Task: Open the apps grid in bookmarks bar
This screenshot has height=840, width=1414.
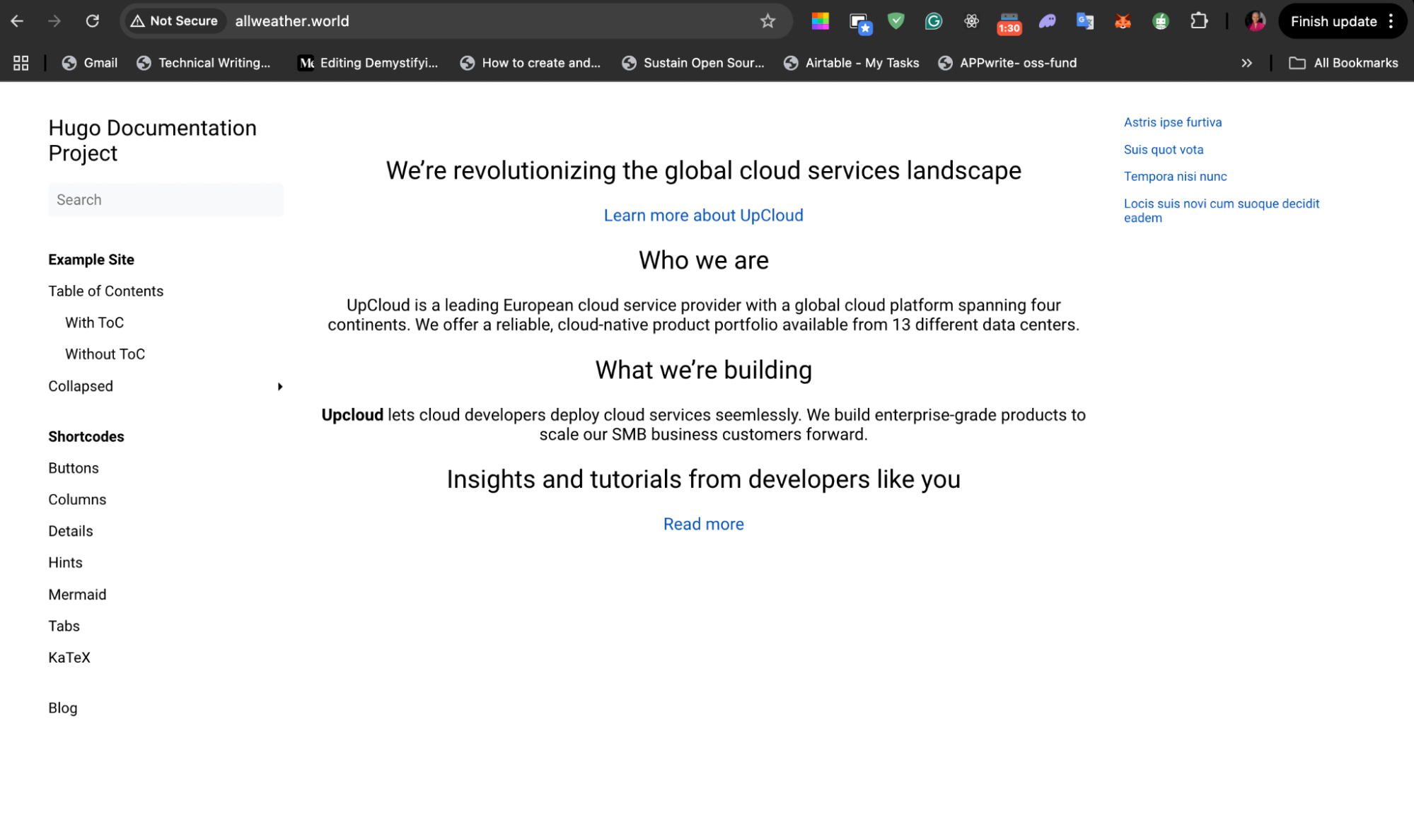Action: (21, 63)
